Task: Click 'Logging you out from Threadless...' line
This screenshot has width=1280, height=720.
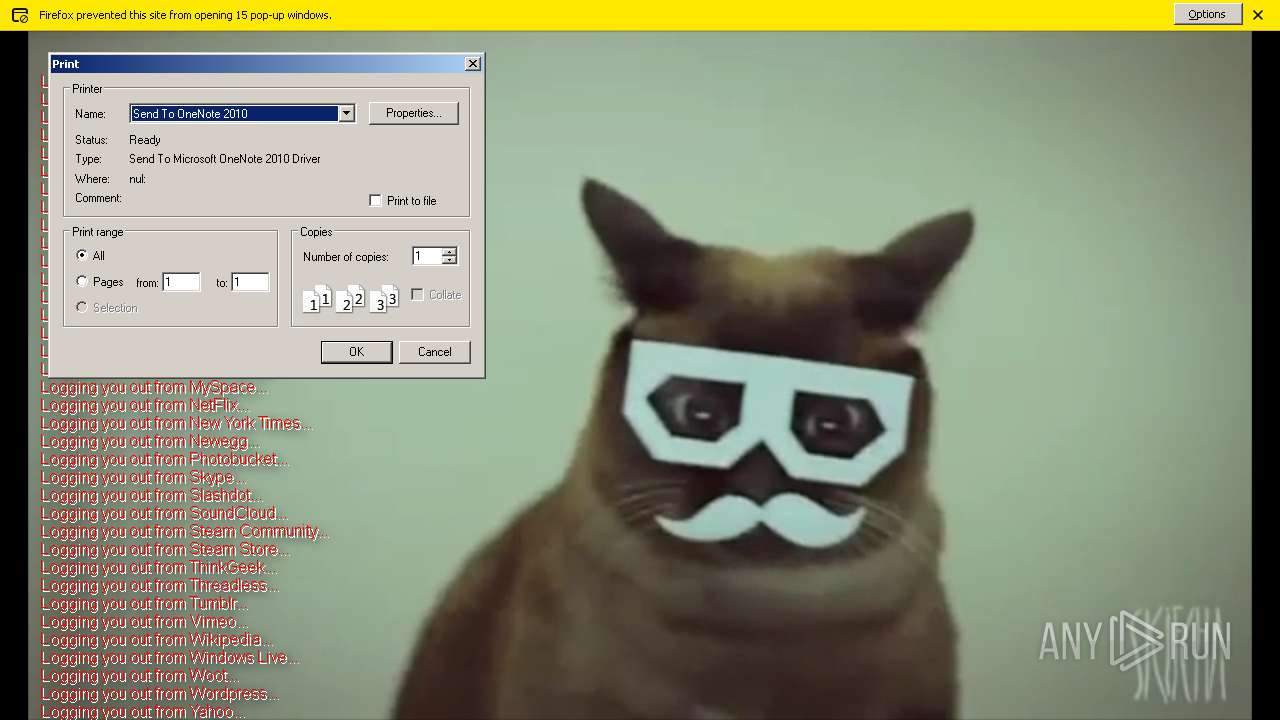Action: (160, 586)
